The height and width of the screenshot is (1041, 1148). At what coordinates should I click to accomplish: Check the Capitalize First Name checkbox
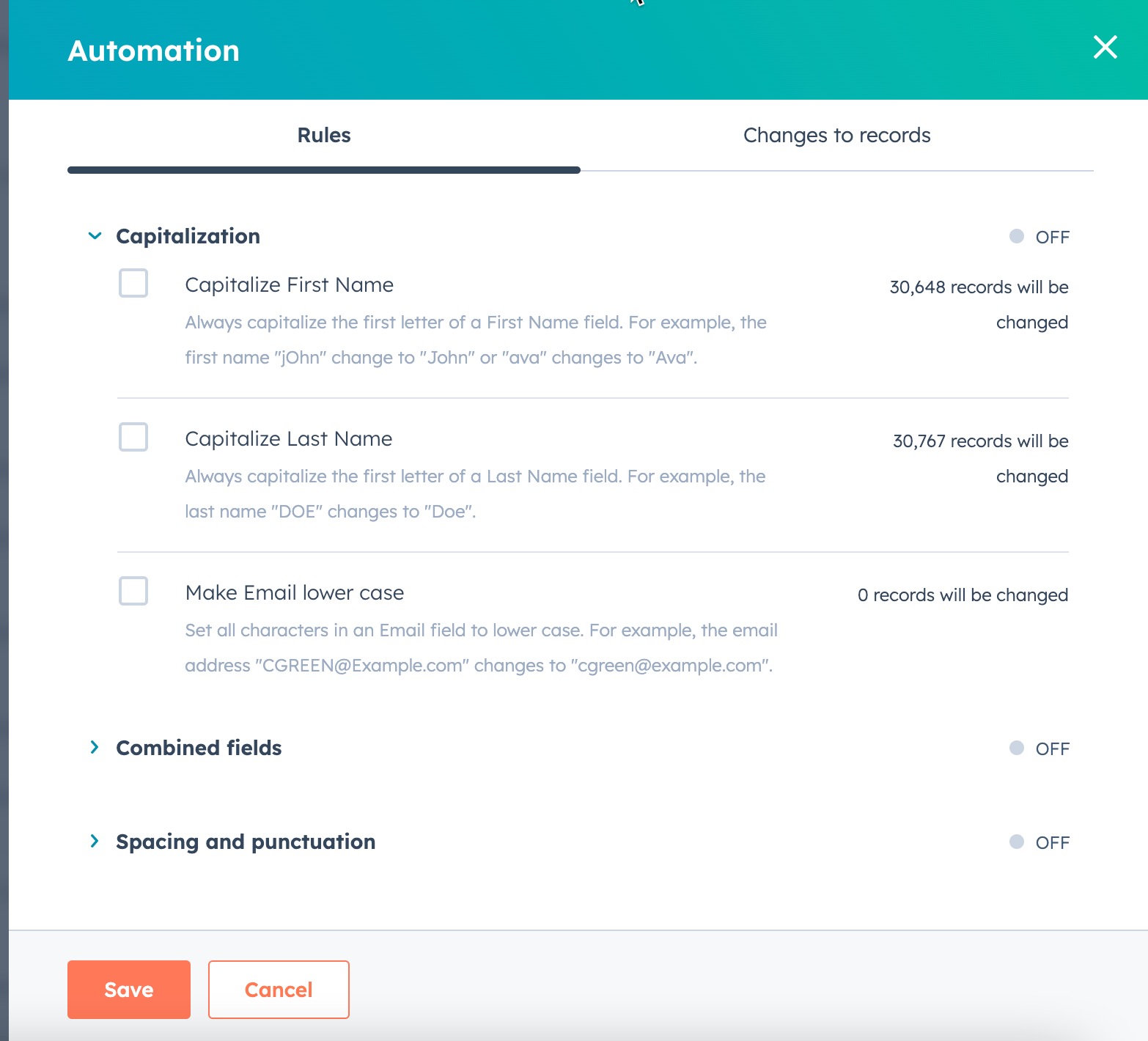pyautogui.click(x=133, y=283)
